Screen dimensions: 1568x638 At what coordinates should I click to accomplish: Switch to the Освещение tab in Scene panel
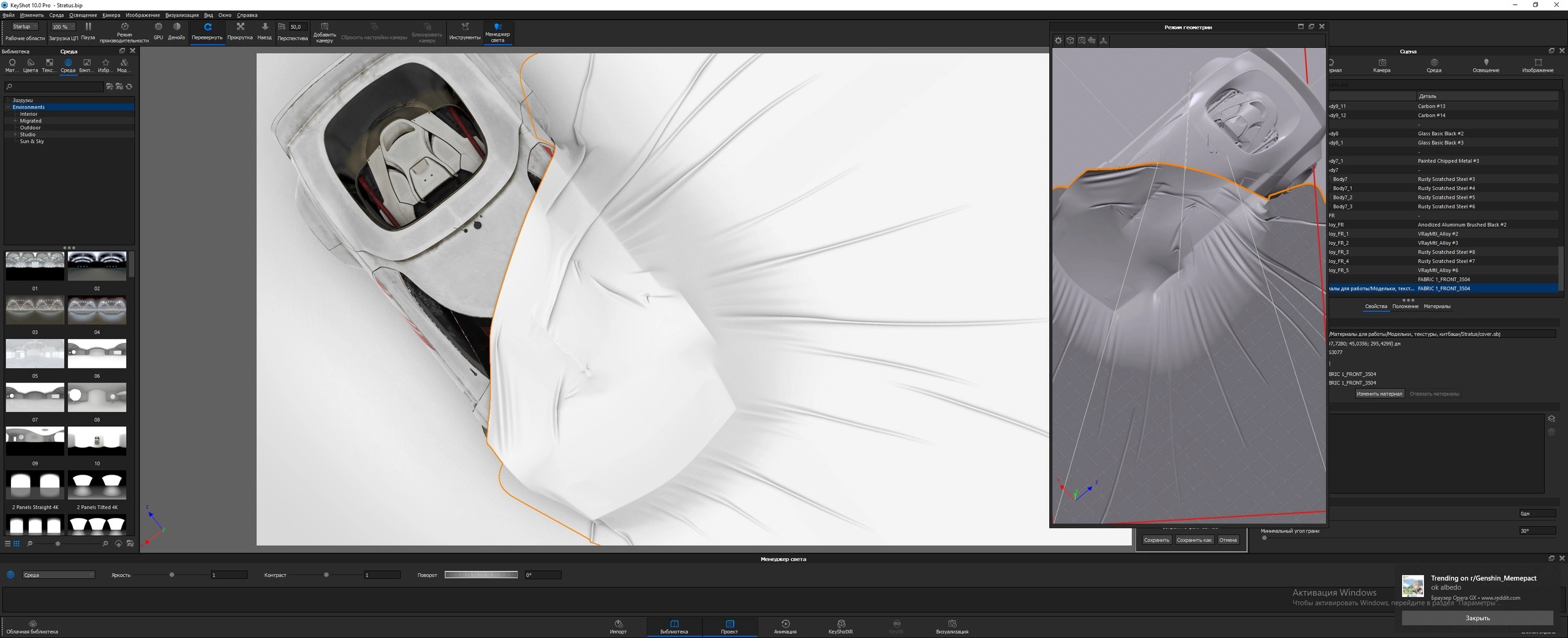tap(1485, 65)
